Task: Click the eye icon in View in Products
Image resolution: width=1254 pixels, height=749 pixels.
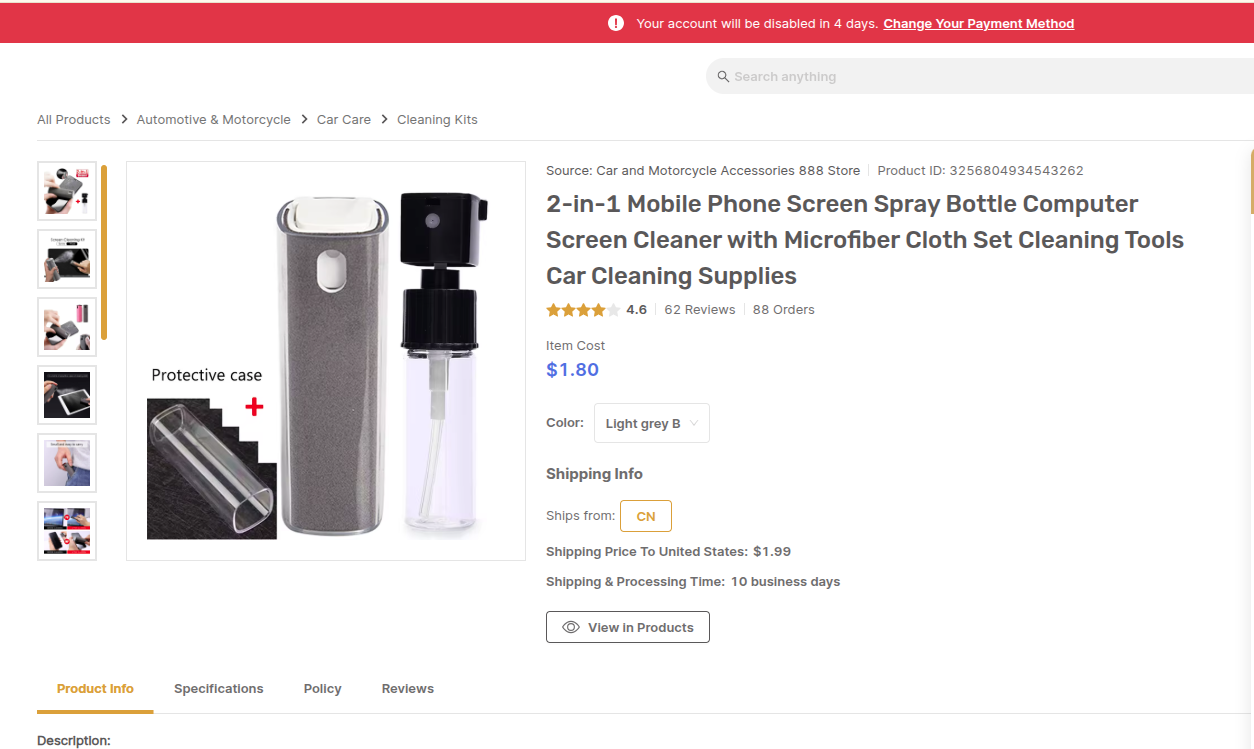Action: click(571, 627)
